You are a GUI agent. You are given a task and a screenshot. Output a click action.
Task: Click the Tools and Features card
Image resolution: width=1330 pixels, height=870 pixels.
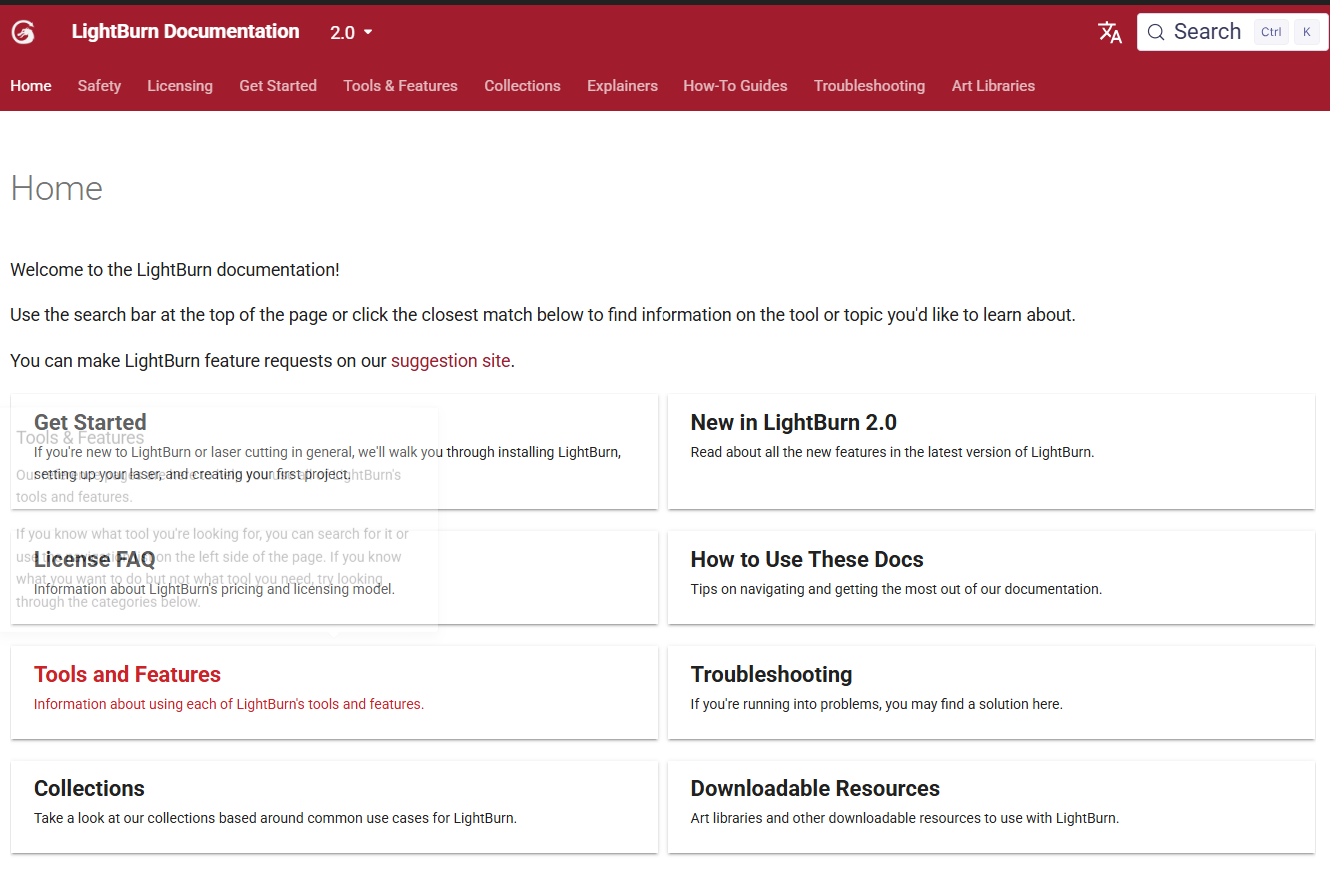[333, 691]
